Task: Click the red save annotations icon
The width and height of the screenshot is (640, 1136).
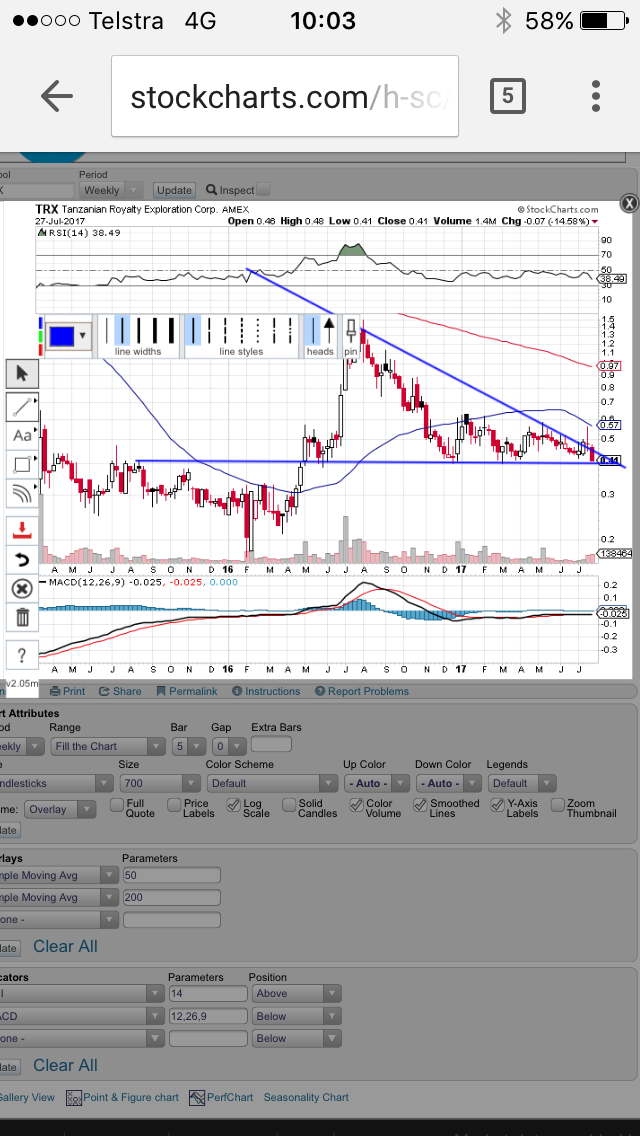Action: (x=22, y=529)
